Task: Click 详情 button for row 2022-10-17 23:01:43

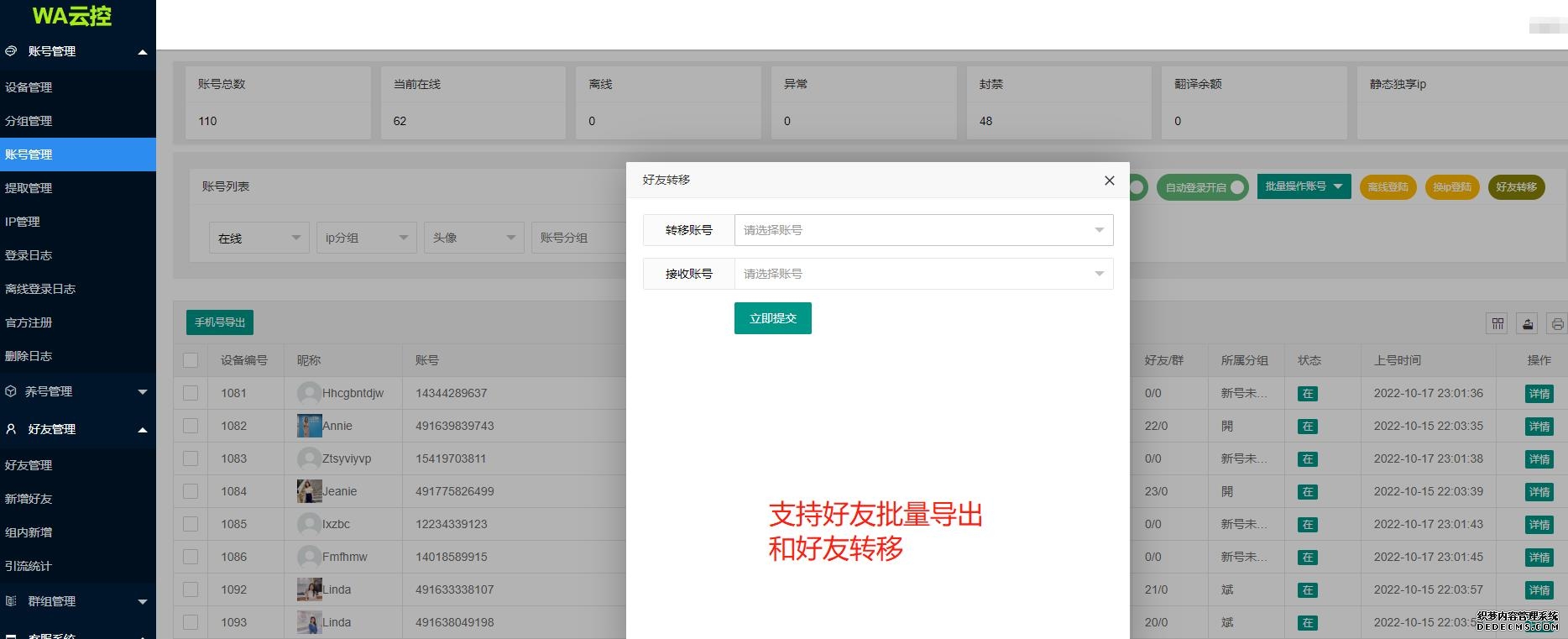Action: pyautogui.click(x=1539, y=525)
